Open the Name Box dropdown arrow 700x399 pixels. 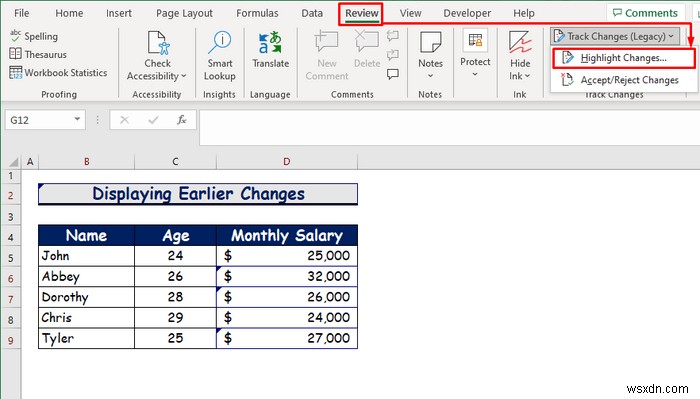pos(77,120)
